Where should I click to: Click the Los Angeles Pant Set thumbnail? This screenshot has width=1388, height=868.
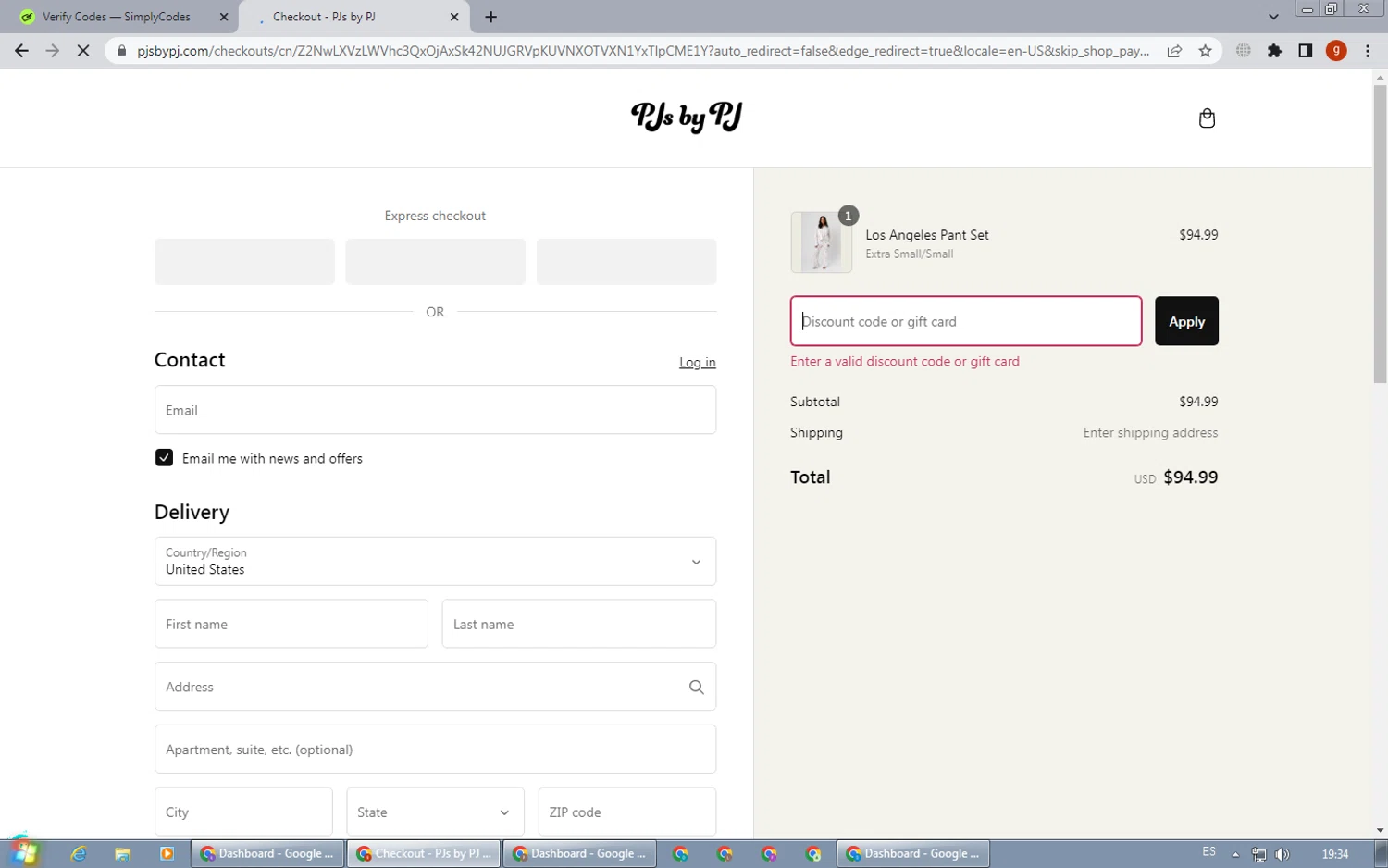(822, 242)
